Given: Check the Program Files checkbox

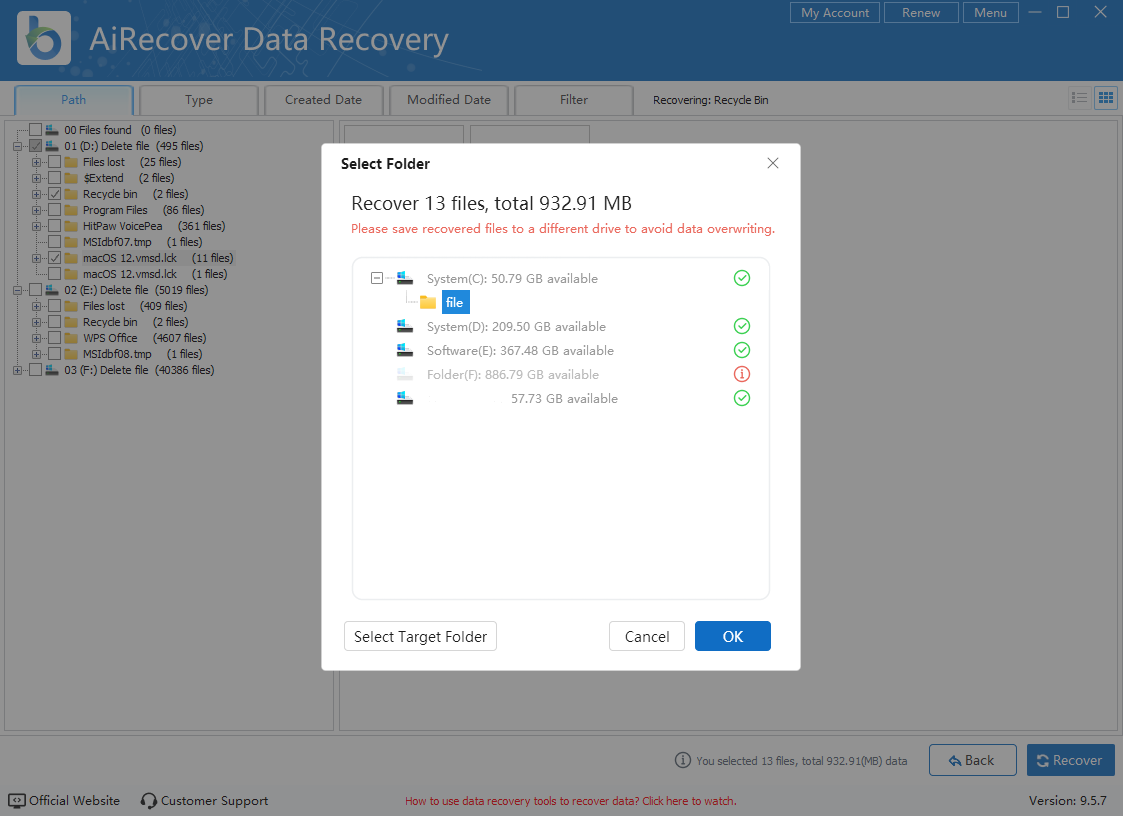Looking at the screenshot, I should (55, 210).
